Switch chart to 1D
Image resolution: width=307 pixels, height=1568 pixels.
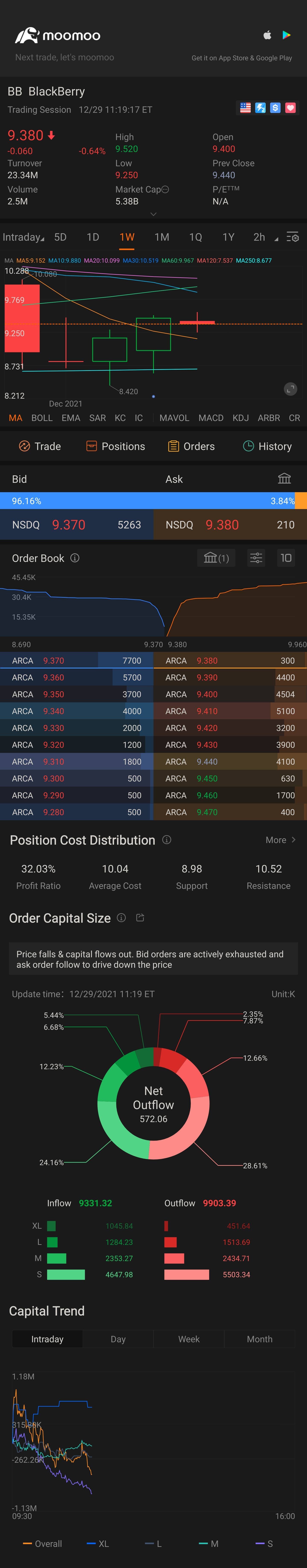coord(93,237)
